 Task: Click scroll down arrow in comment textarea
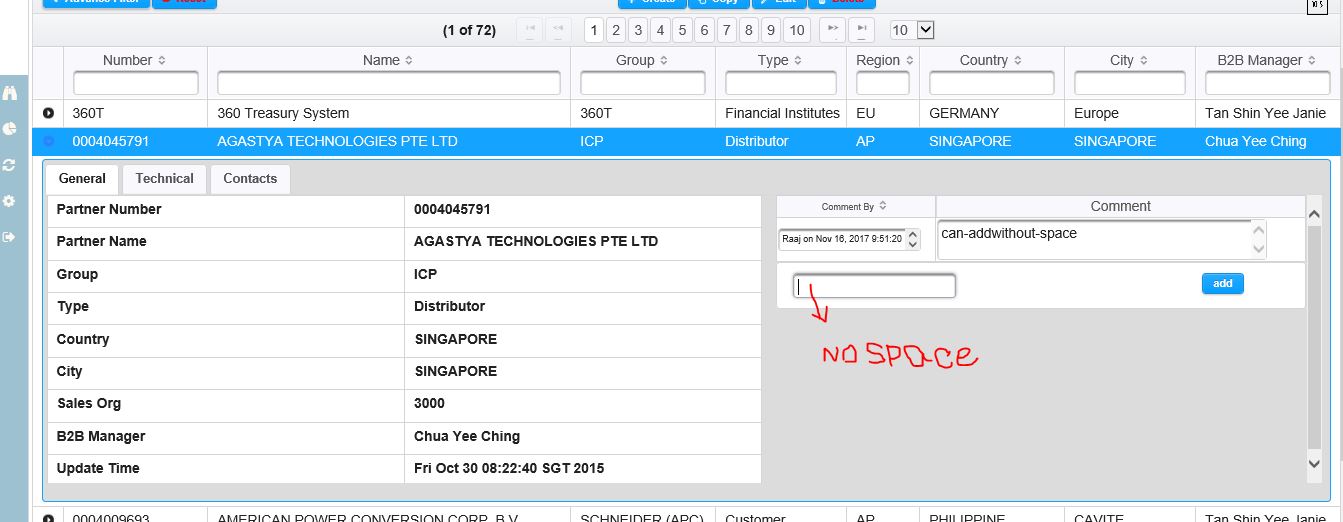(1258, 248)
